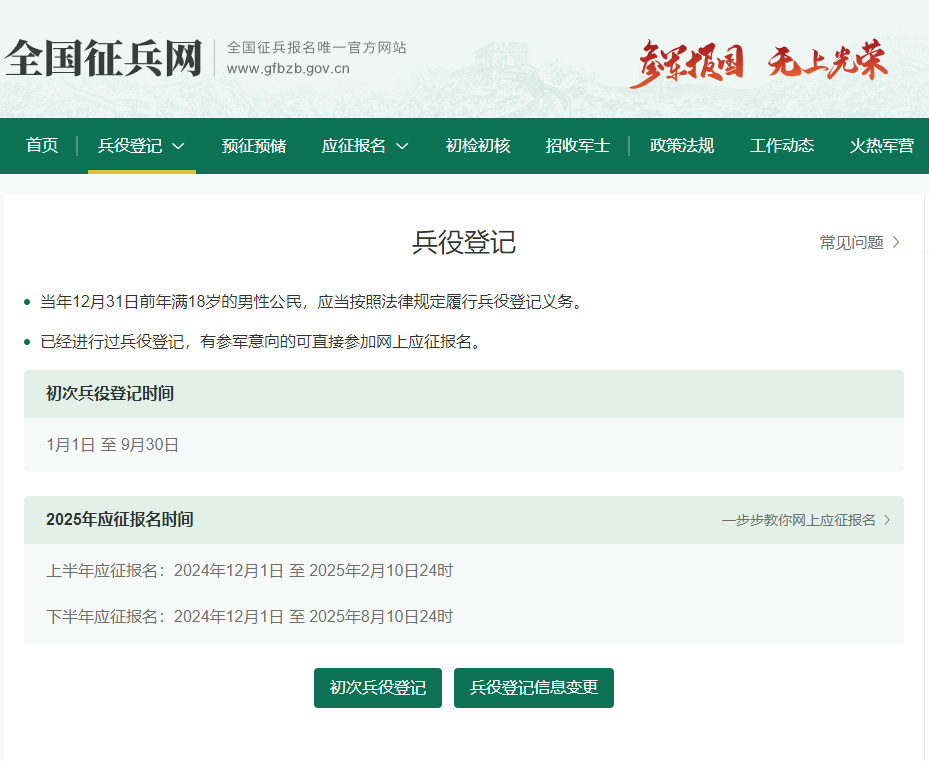This screenshot has width=929, height=761.
Task: Open the 火热军营 nav item
Action: [881, 146]
